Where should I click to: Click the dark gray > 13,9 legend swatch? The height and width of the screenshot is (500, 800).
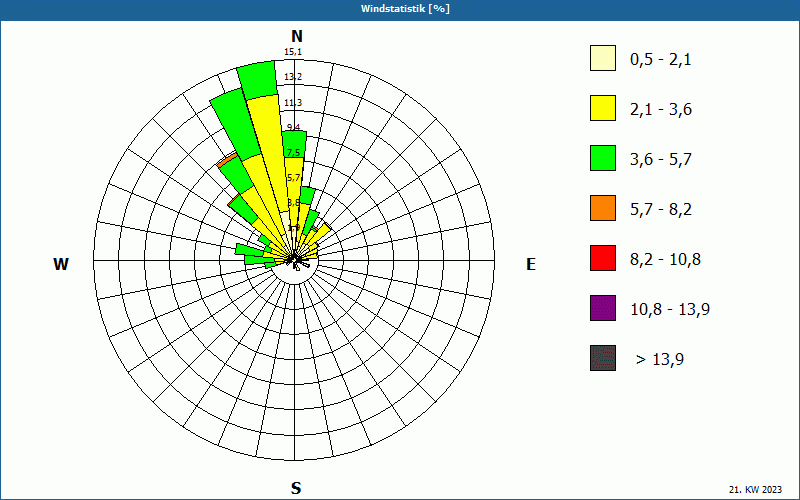[603, 358]
